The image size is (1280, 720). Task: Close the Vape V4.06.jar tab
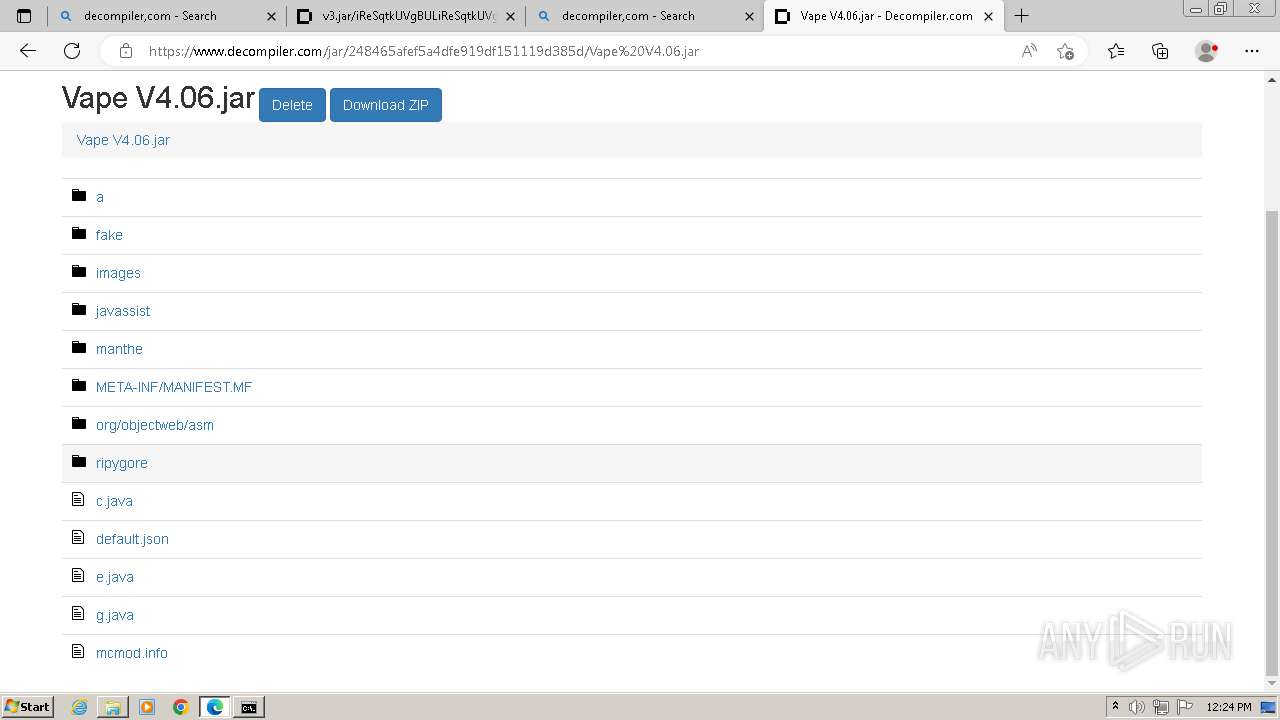[989, 16]
